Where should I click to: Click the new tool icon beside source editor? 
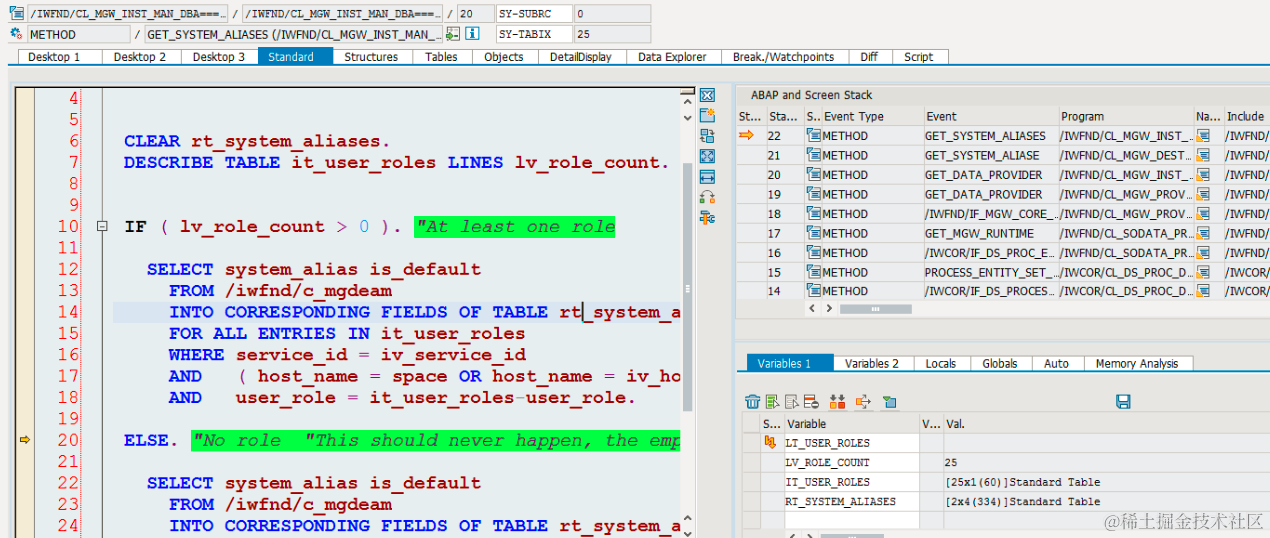708,115
